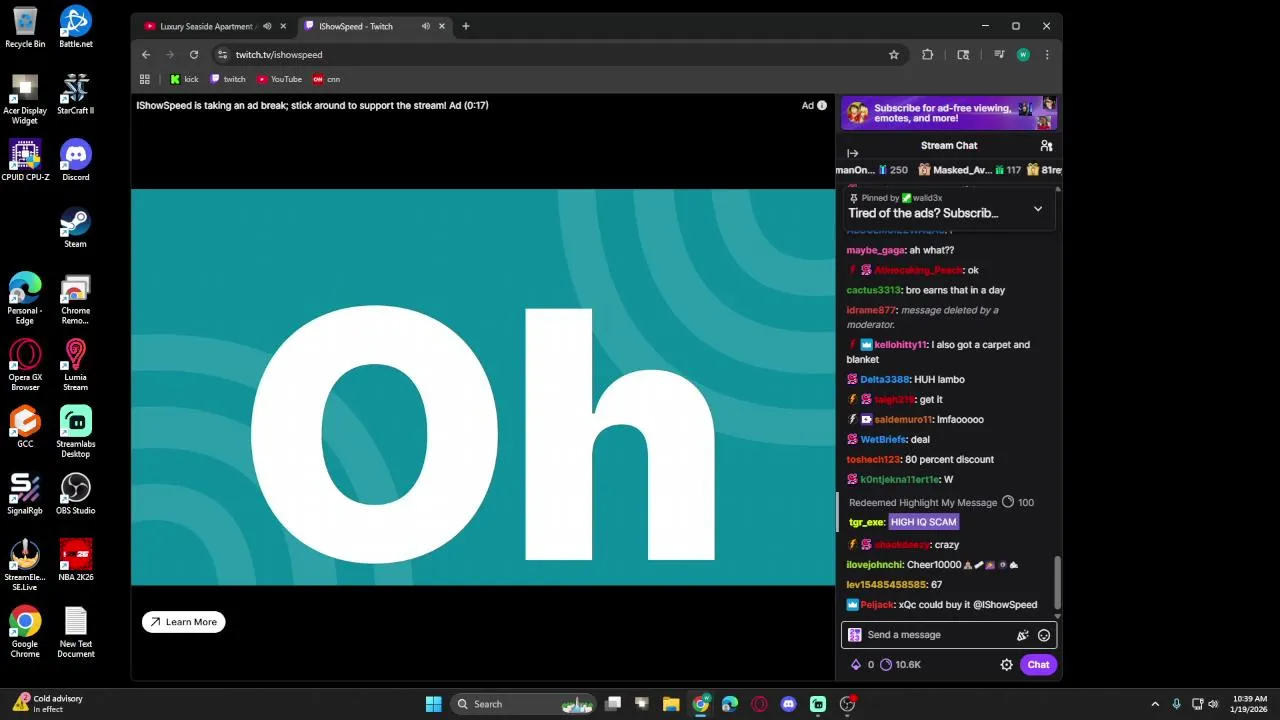
Task: Open OBS Studio desktop shortcut
Action: coord(76,494)
